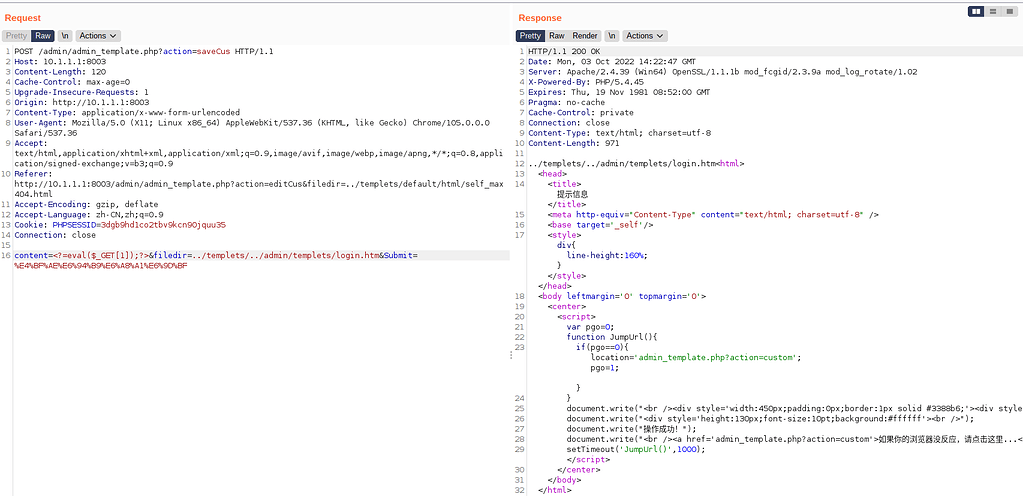
Task: Click the Referer: header label
Action: [33, 174]
